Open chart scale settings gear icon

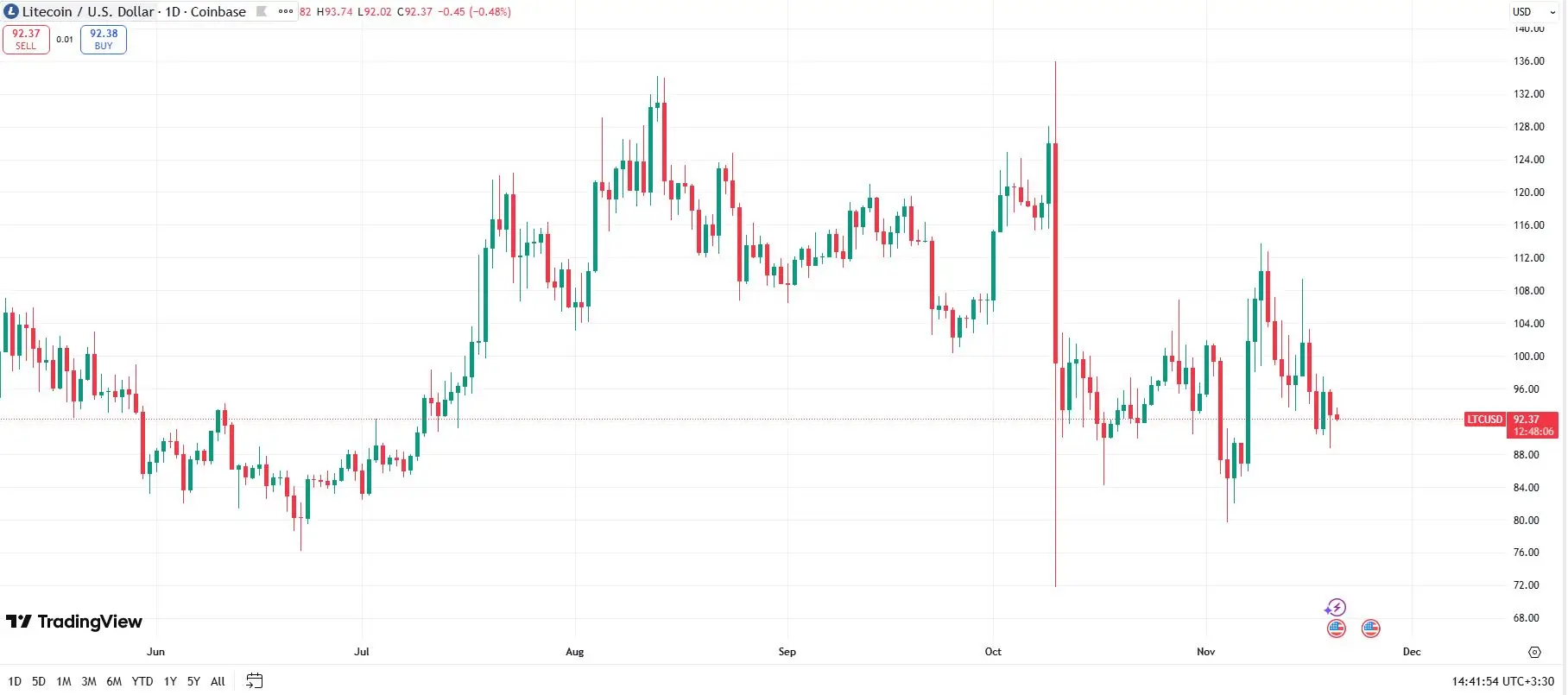coord(1534,652)
